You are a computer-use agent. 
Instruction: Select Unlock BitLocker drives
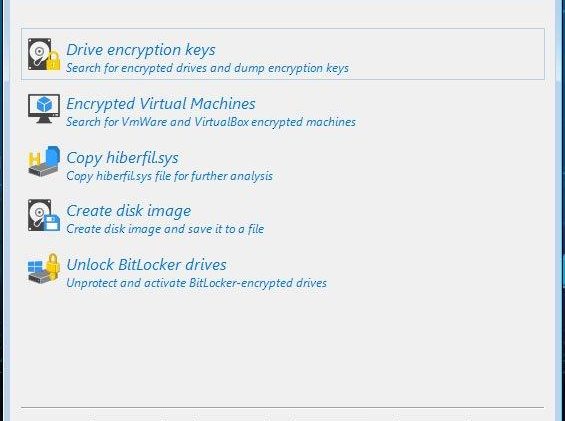click(146, 265)
